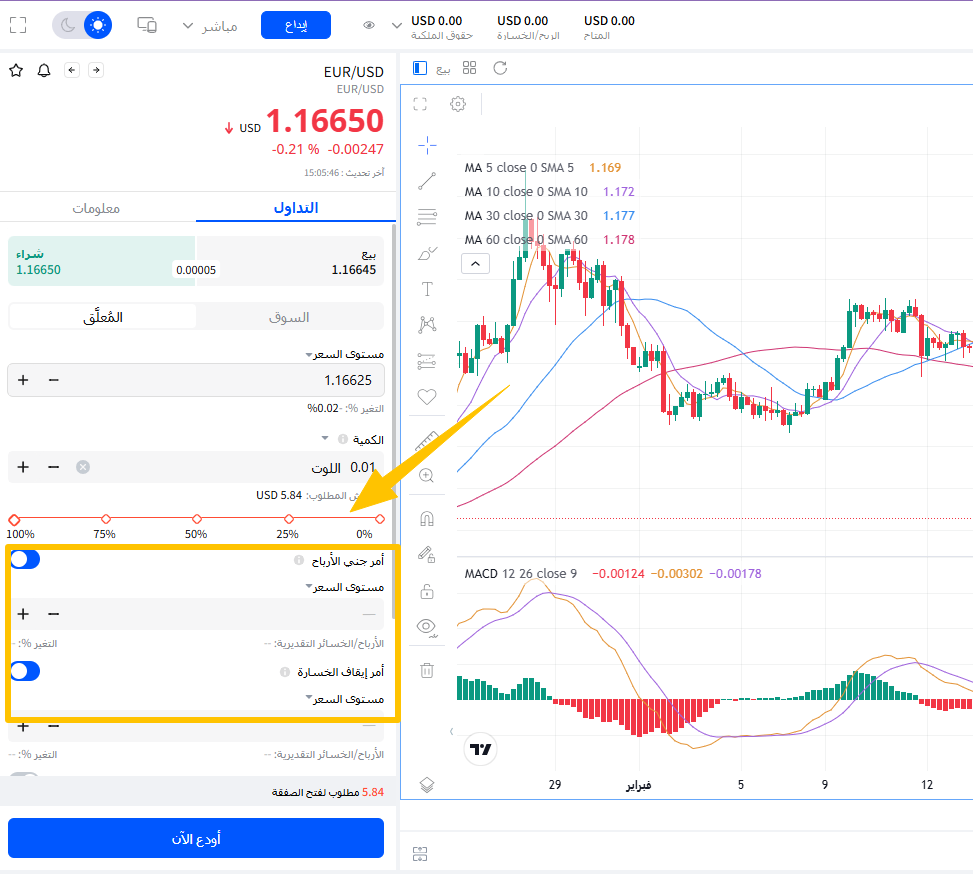The height and width of the screenshot is (879, 973).
Task: Select the text annotation tool
Action: click(x=427, y=289)
